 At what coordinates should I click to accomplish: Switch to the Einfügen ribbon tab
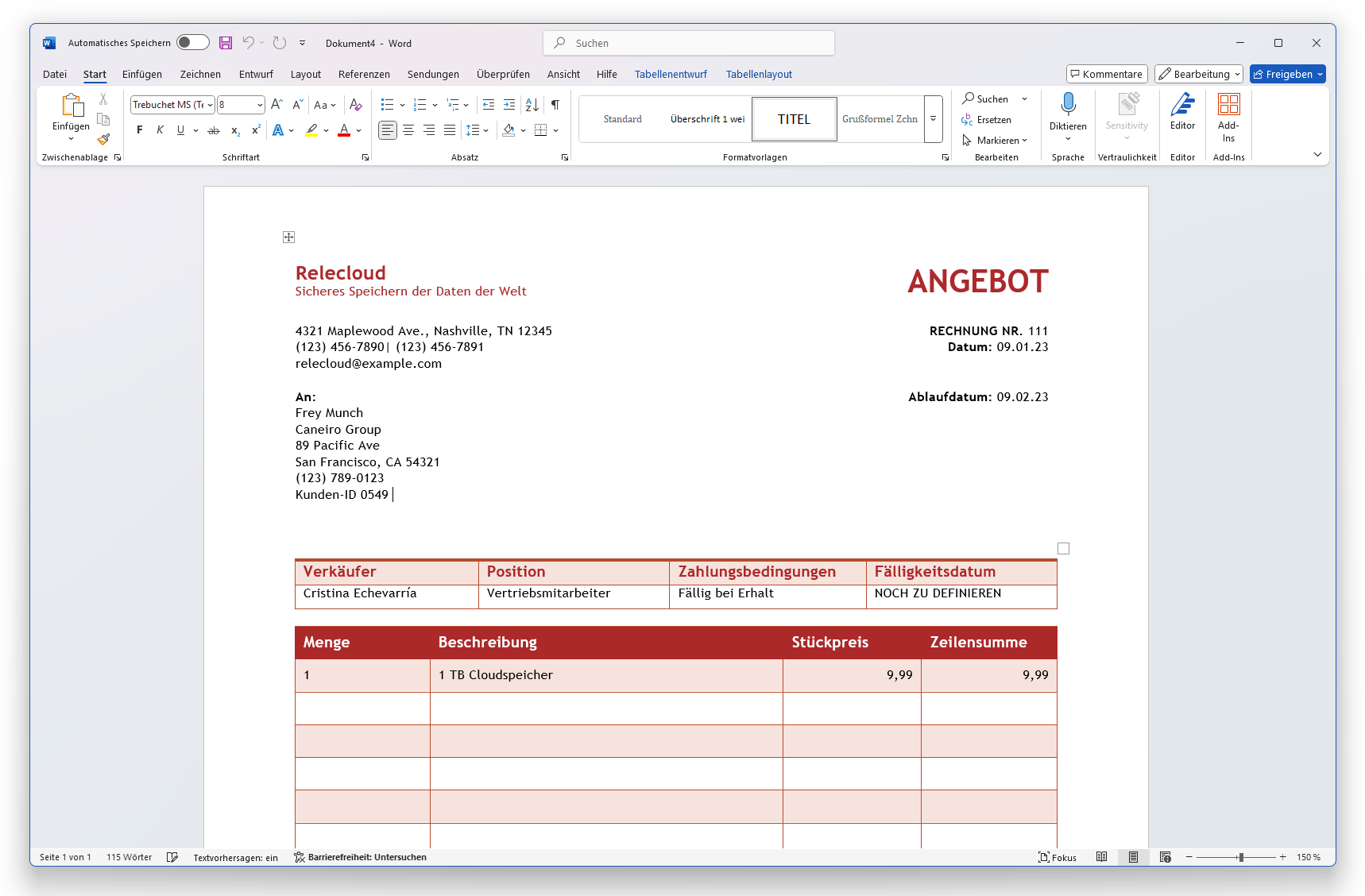(x=142, y=75)
